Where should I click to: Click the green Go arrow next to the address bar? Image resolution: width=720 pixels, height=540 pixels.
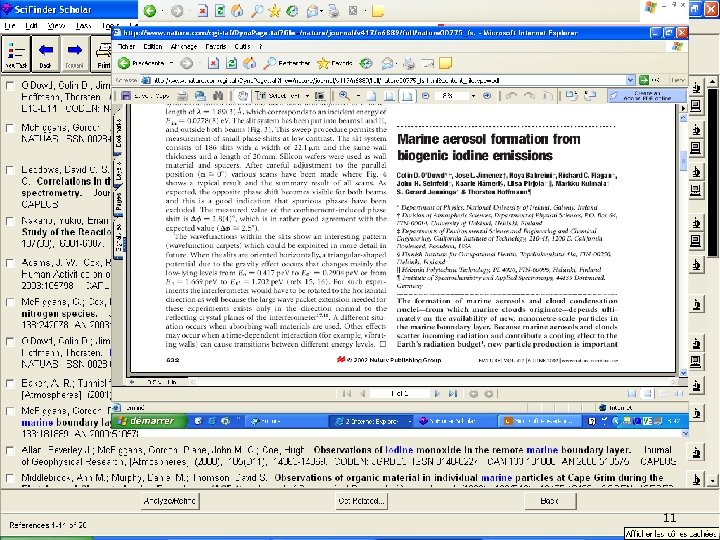point(644,80)
